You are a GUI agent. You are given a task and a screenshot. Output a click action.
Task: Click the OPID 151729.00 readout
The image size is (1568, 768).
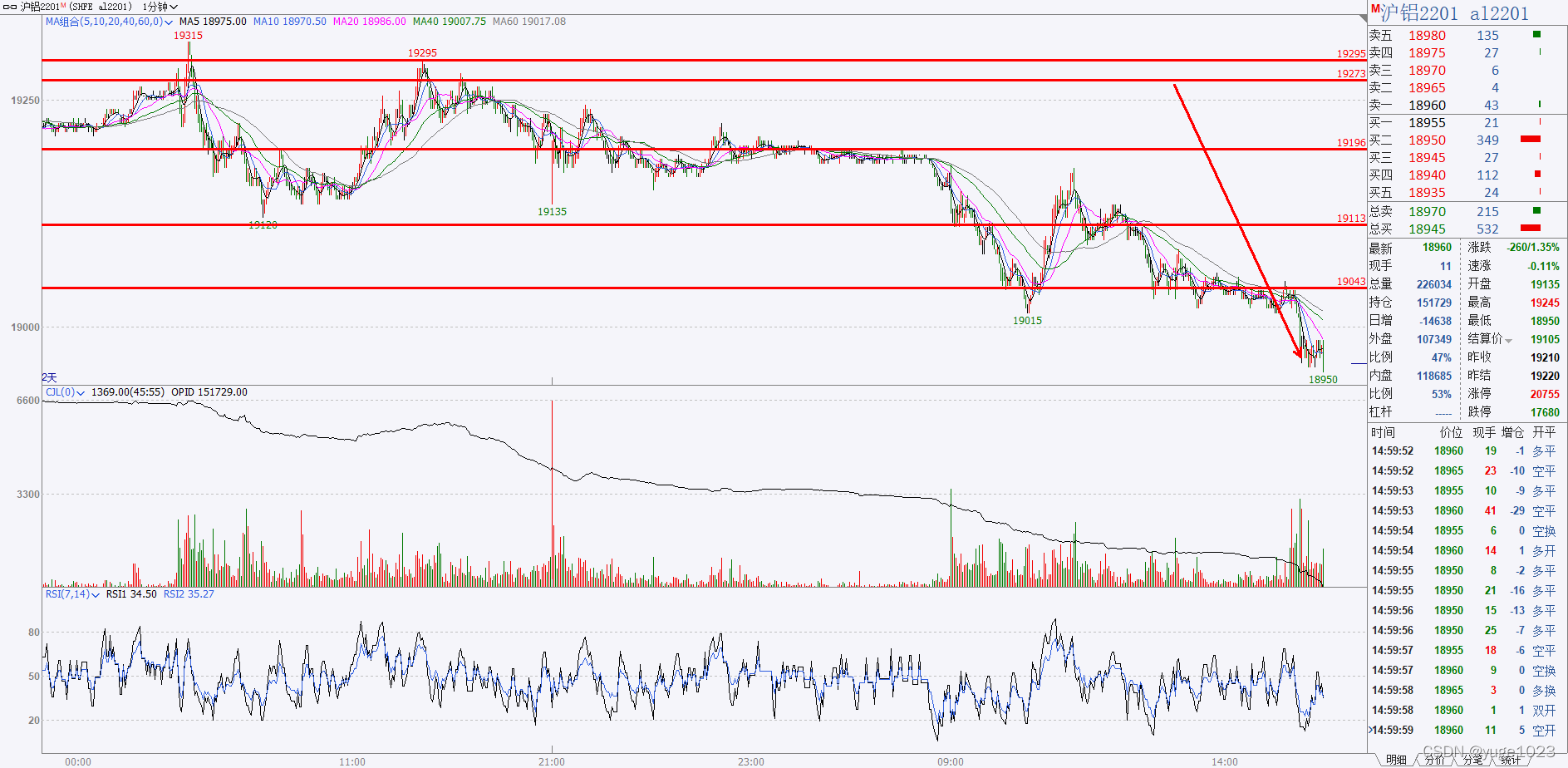click(x=209, y=392)
